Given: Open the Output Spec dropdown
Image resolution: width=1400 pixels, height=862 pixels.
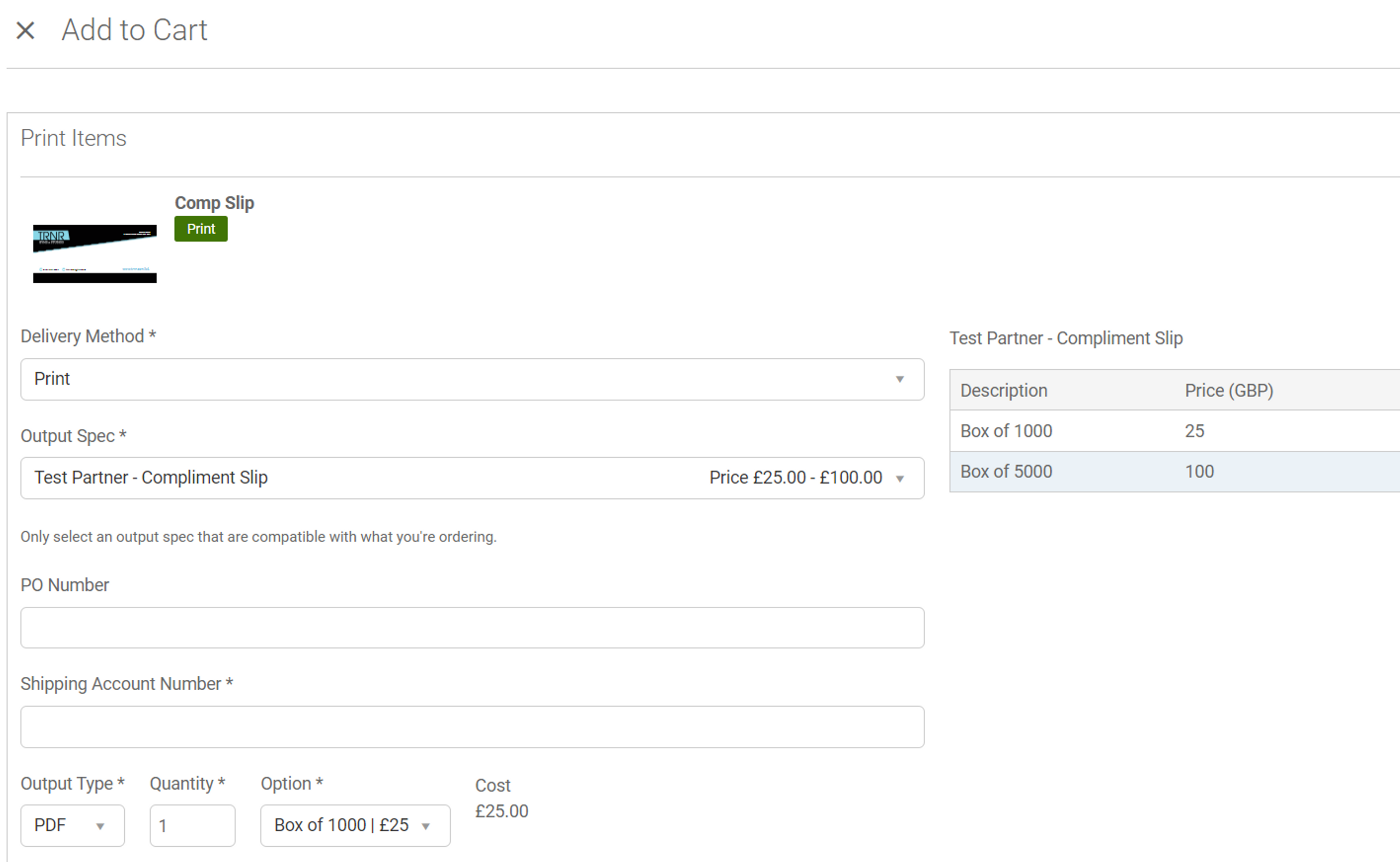Looking at the screenshot, I should [x=472, y=478].
